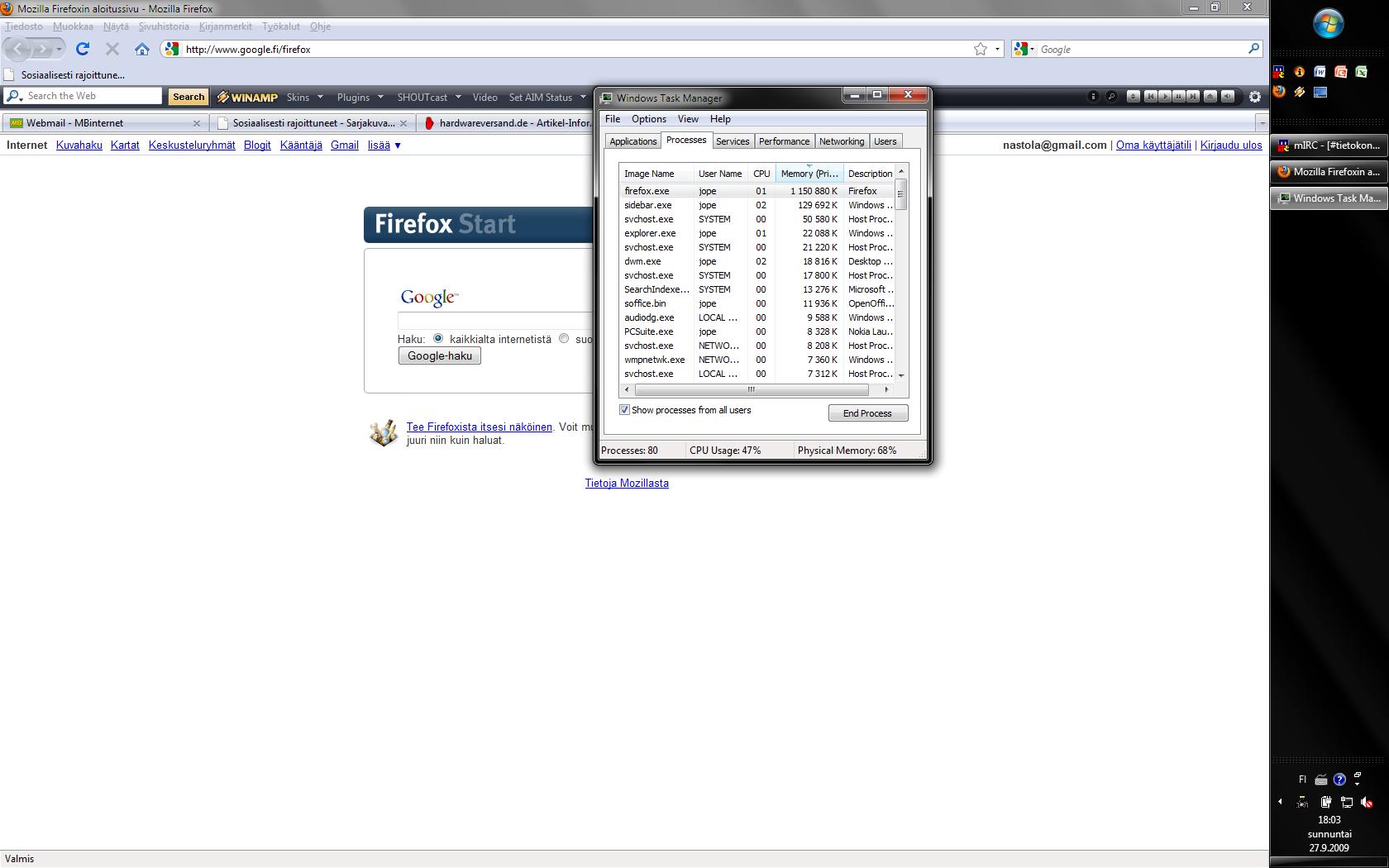Launch Winamp from the quick launch icons
Screen dimensions: 1389x868
tap(1300, 92)
